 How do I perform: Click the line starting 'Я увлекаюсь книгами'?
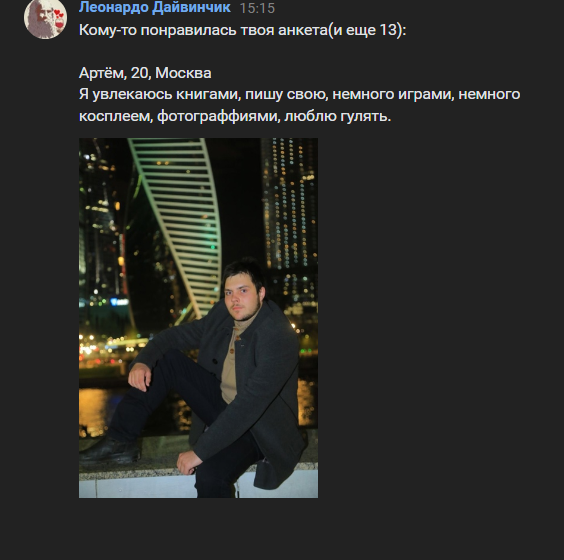[x=299, y=94]
